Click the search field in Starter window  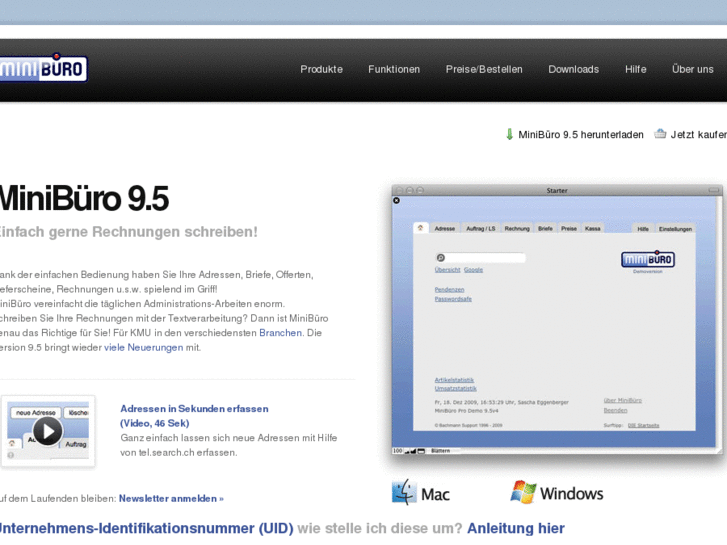480,257
